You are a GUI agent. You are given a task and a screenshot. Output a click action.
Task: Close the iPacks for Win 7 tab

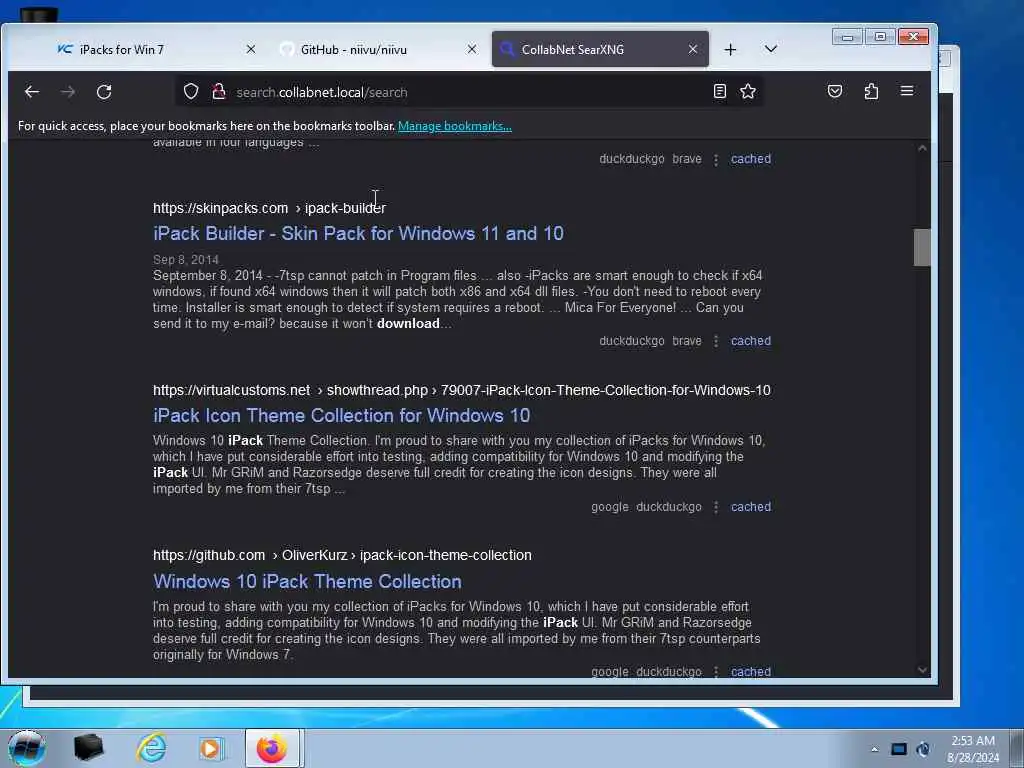coord(251,49)
